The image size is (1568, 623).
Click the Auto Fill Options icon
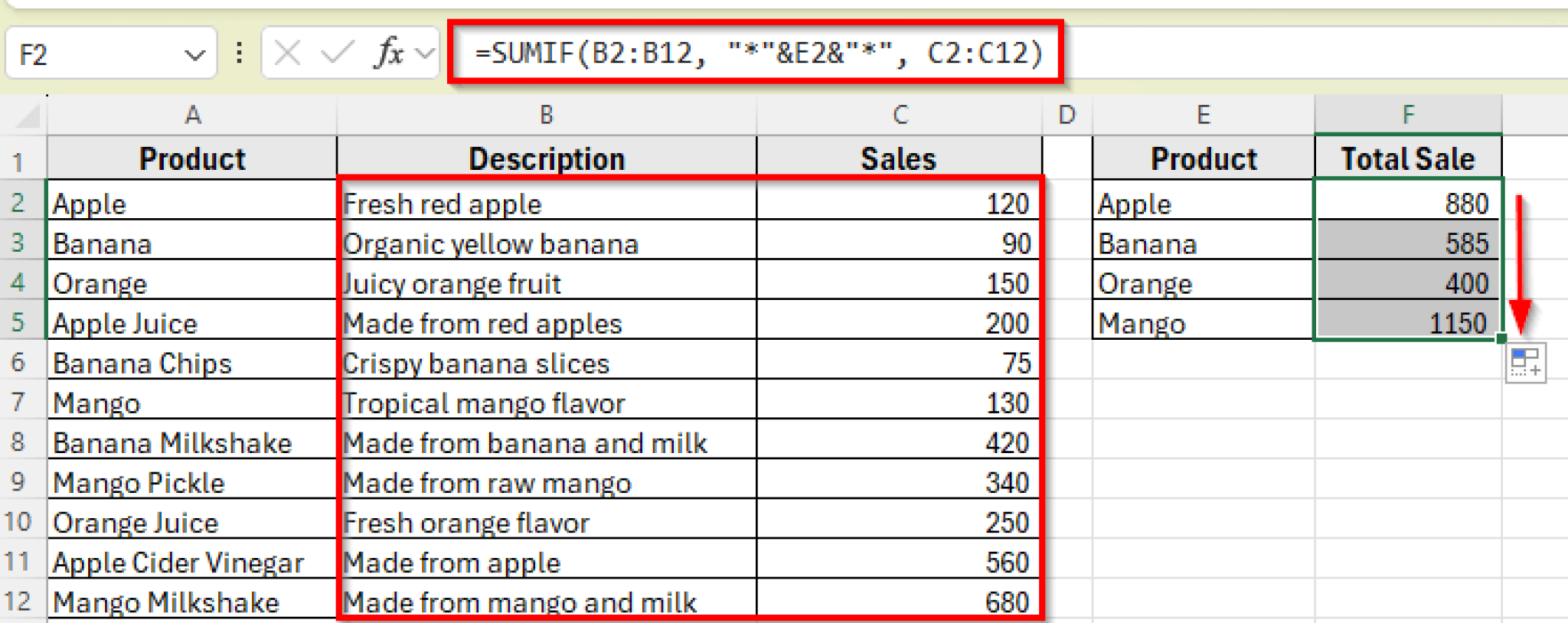[1525, 364]
